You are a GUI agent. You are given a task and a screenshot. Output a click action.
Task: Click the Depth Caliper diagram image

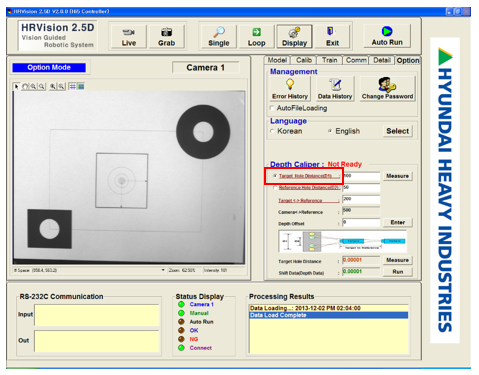pyautogui.click(x=342, y=241)
